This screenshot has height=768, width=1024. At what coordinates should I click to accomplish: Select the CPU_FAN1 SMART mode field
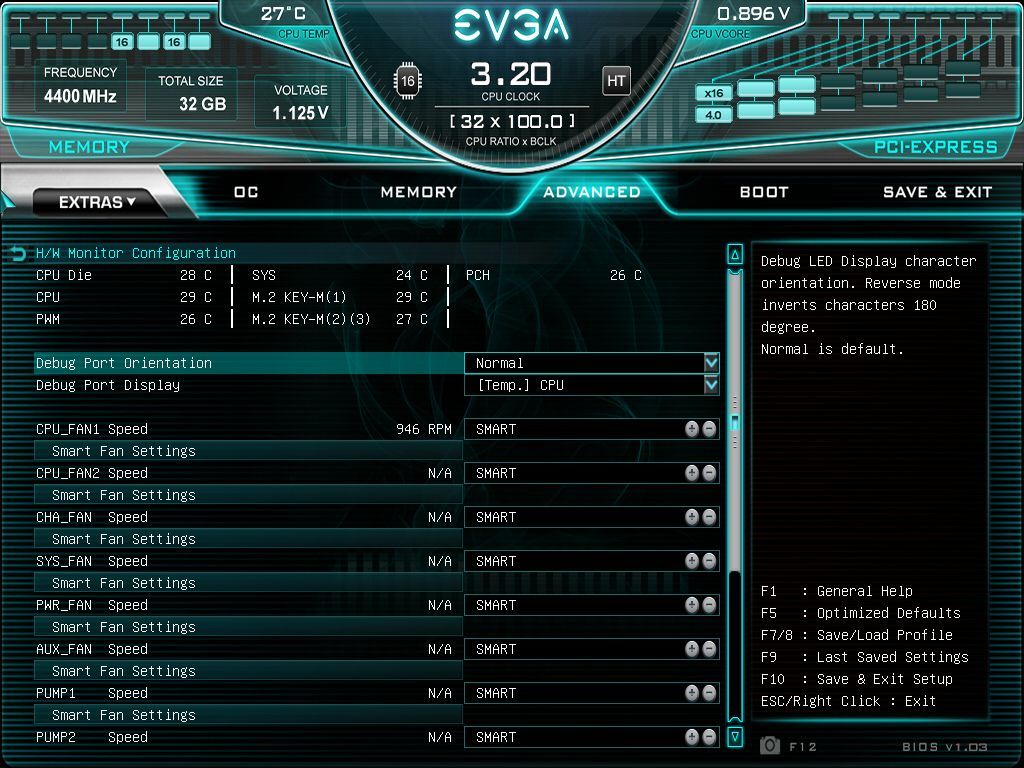(592, 429)
